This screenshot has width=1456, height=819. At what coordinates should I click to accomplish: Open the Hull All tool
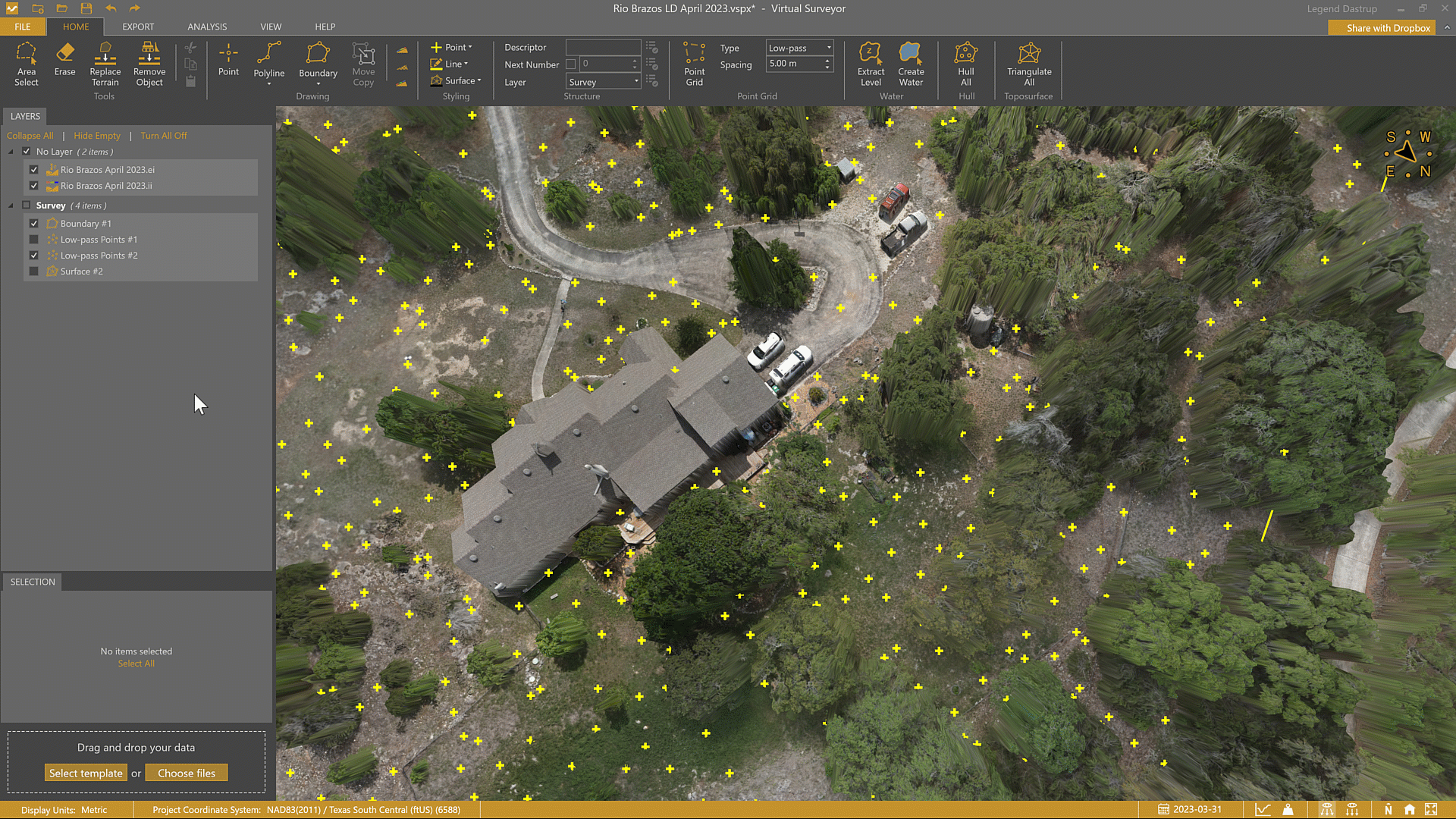pos(965,64)
